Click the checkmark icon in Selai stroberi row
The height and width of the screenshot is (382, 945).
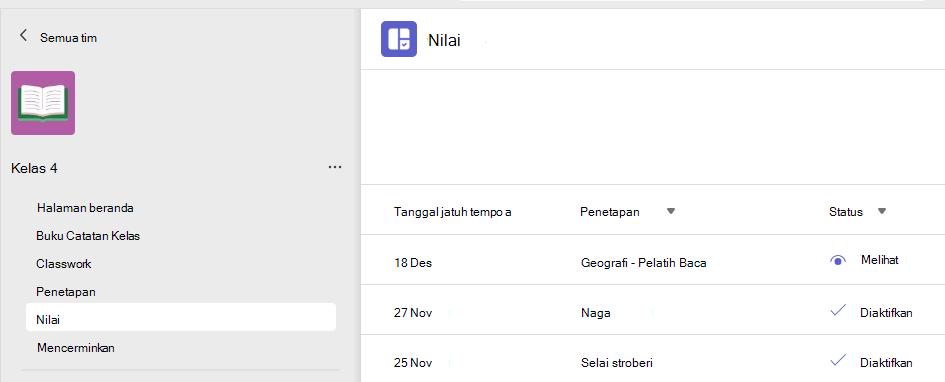[x=838, y=361]
